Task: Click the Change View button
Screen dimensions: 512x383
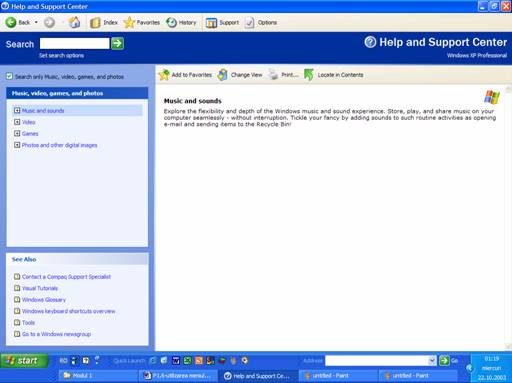Action: (240, 75)
